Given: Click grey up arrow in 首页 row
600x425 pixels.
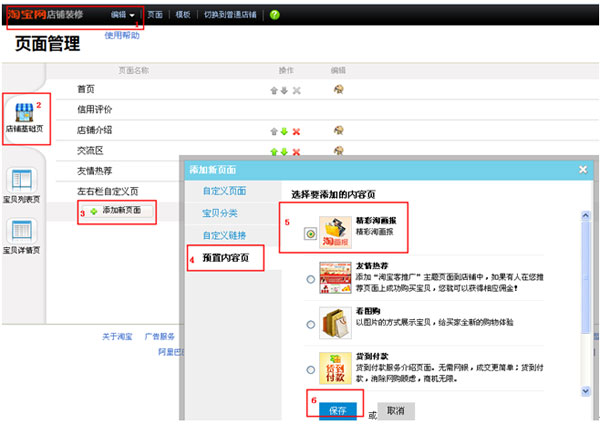Looking at the screenshot, I should coord(274,91).
